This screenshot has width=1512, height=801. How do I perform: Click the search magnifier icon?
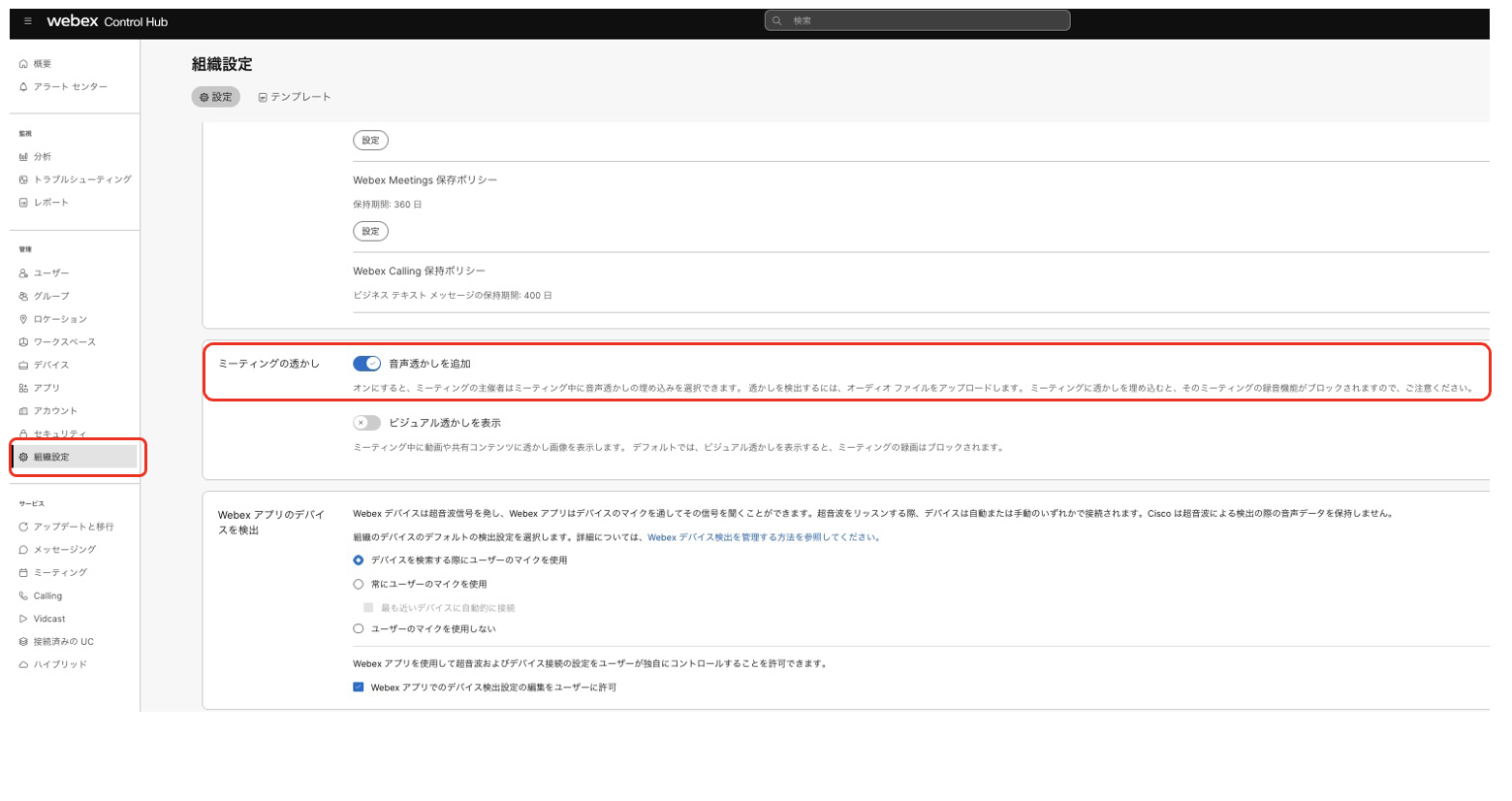[777, 20]
